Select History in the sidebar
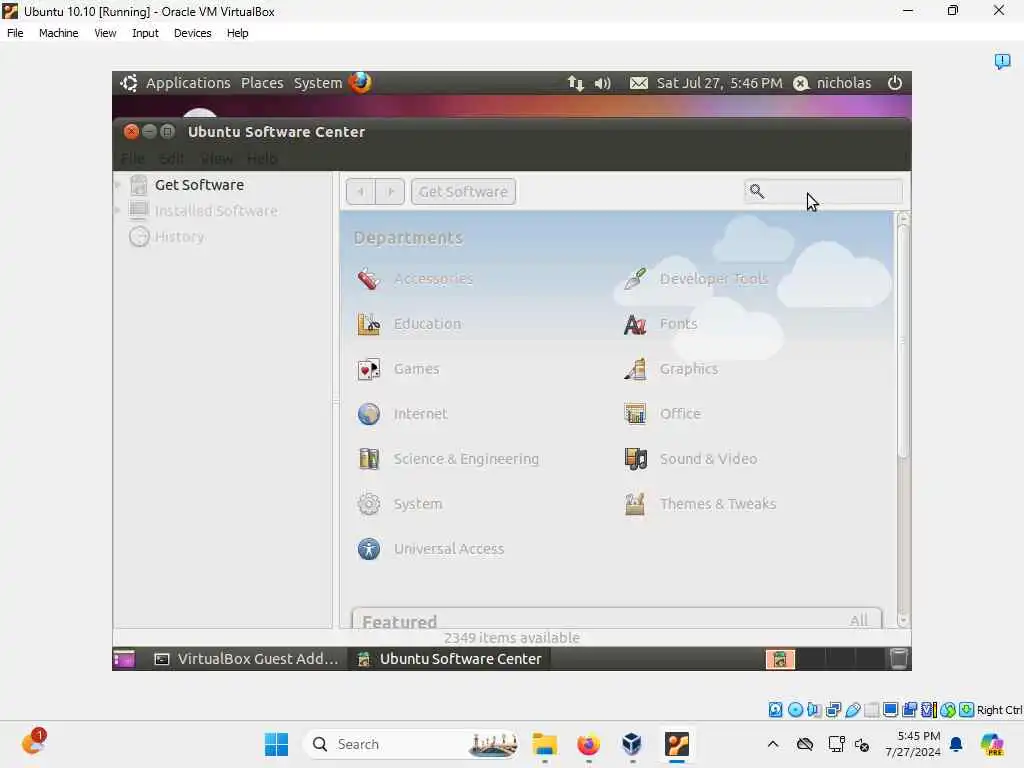Image resolution: width=1024 pixels, height=768 pixels. pos(180,236)
